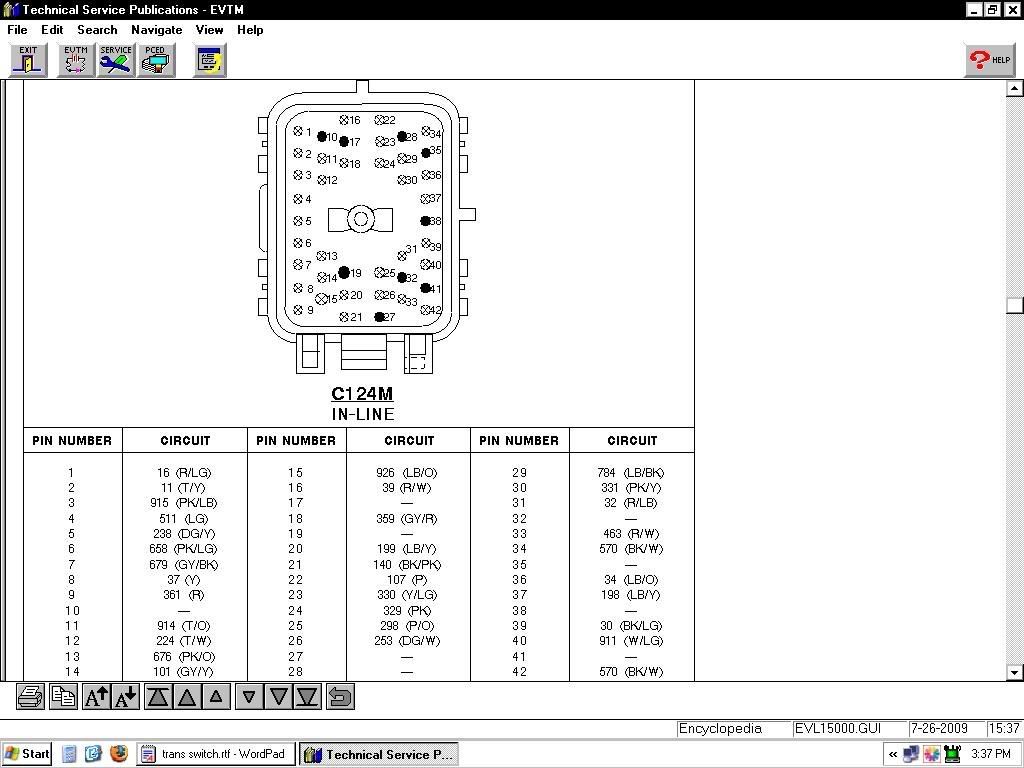Open the Help menu
The height and width of the screenshot is (768, 1024).
(250, 30)
